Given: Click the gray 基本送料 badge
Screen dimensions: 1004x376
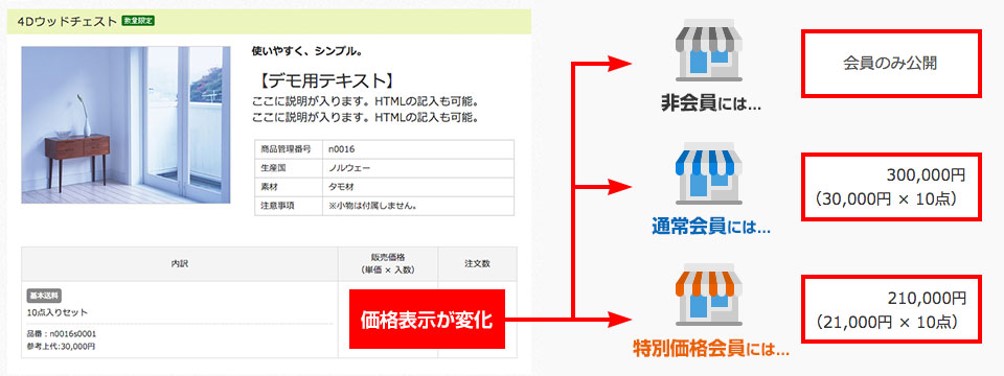Looking at the screenshot, I should [44, 295].
